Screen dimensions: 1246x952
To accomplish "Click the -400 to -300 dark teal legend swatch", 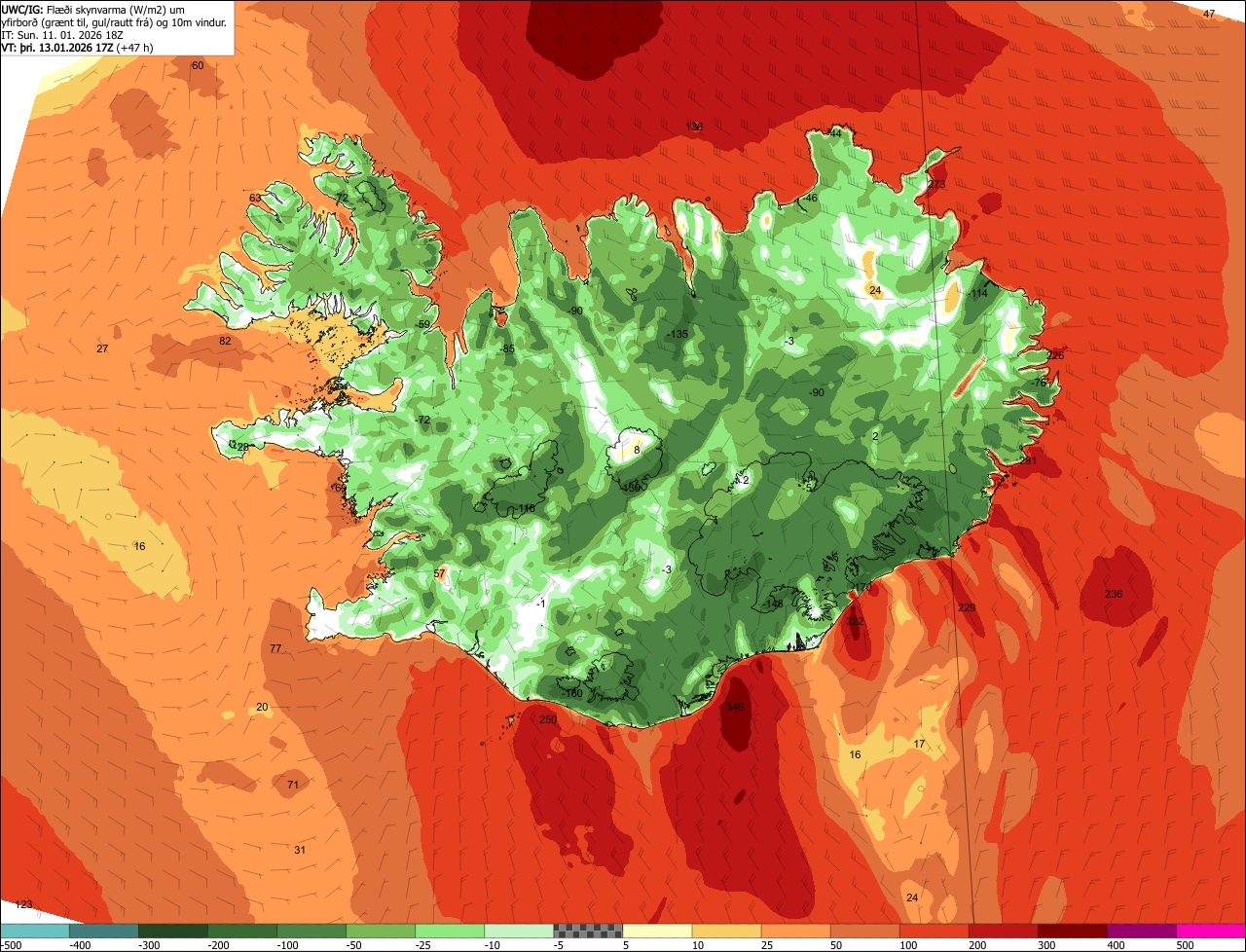I will click(104, 931).
